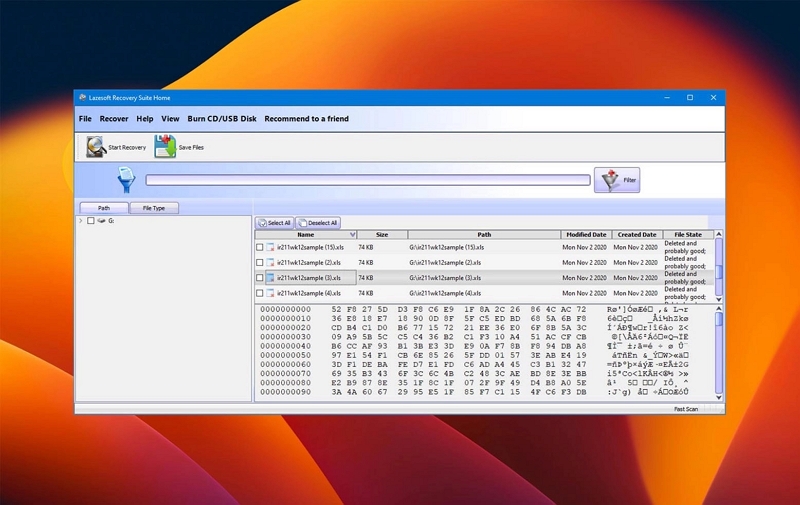Sort by the Path column header

click(484, 235)
